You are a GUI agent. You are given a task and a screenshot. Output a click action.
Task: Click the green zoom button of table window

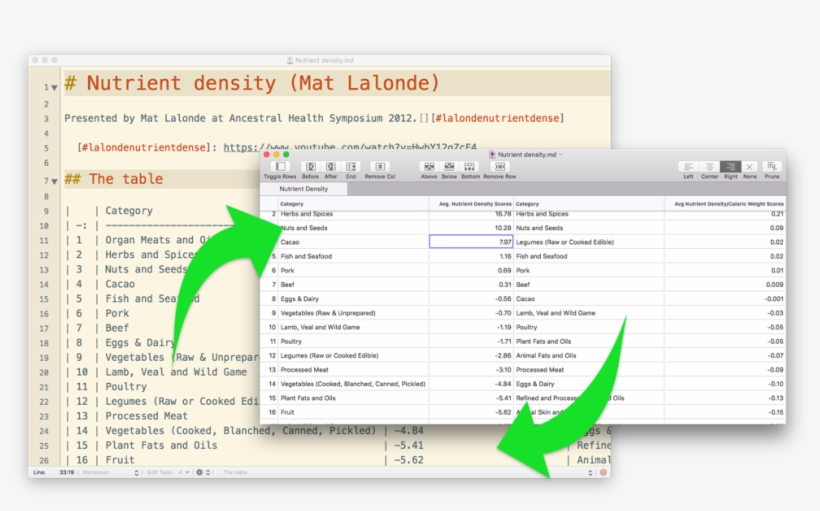286,154
